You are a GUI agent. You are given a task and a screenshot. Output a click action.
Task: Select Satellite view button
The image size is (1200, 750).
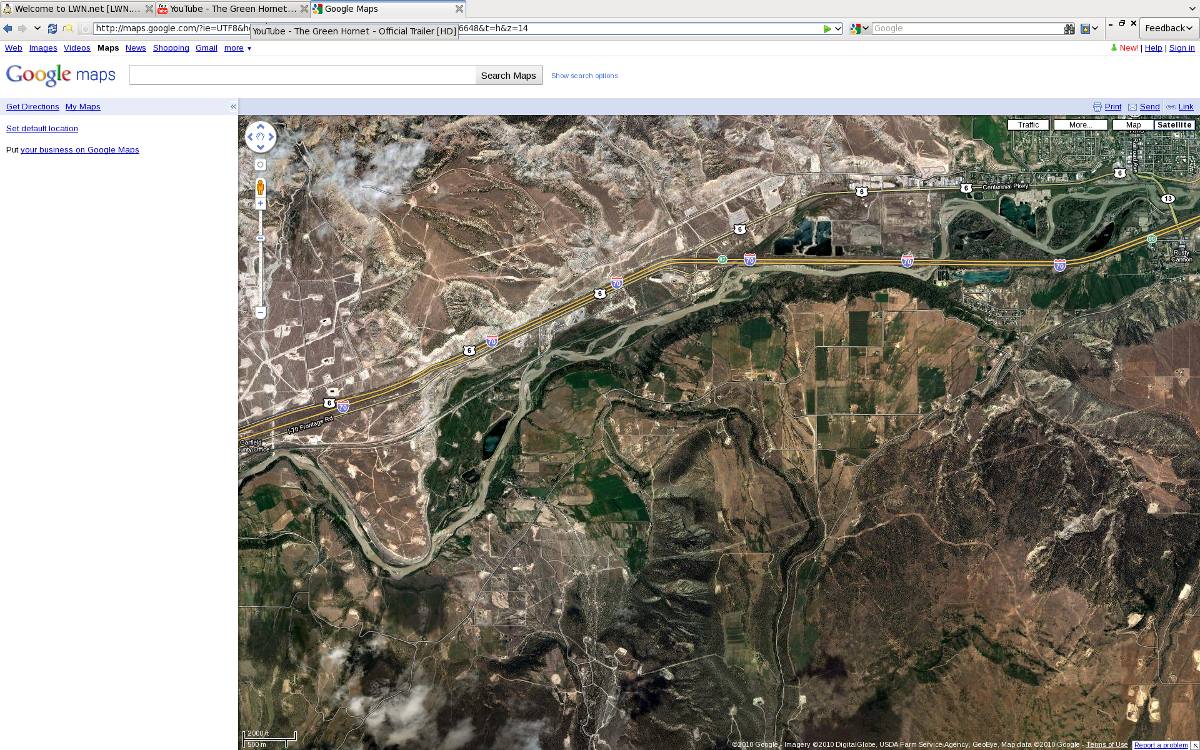1175,125
